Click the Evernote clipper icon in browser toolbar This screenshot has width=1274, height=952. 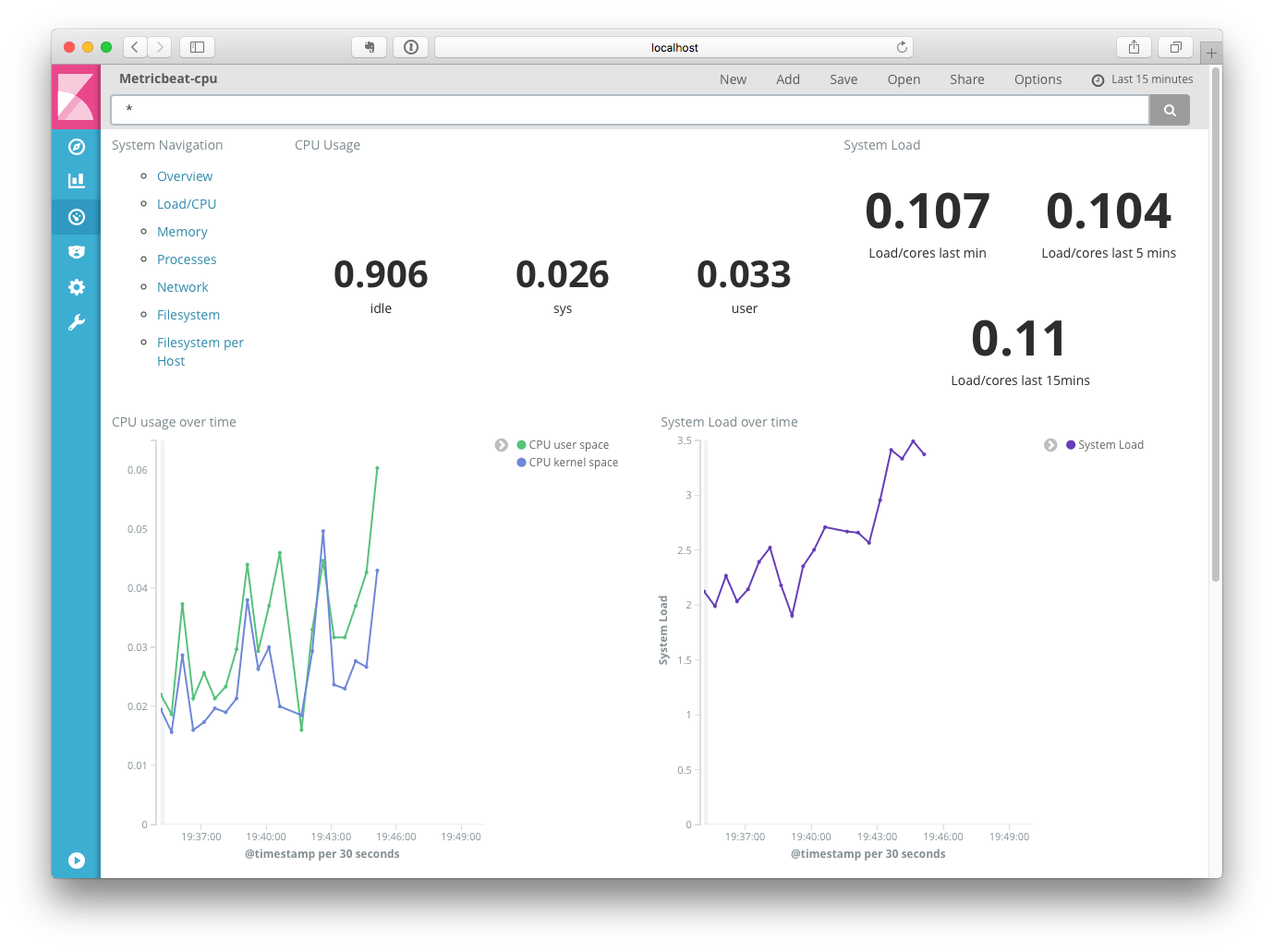click(369, 47)
